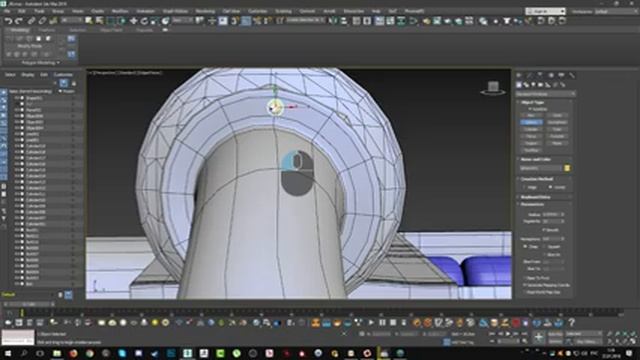This screenshot has height=360, width=640.
Task: Click the Sphere primitive button
Action: [531, 122]
